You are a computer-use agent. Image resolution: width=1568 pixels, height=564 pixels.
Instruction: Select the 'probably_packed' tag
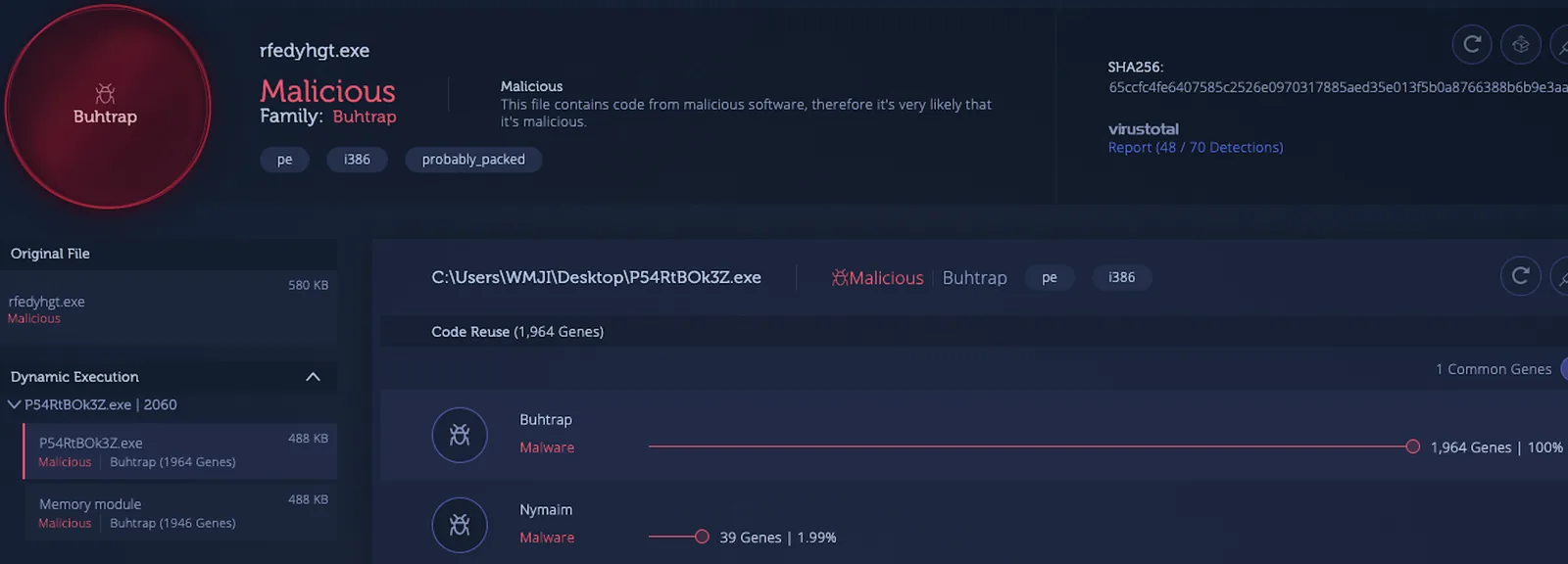coord(473,160)
